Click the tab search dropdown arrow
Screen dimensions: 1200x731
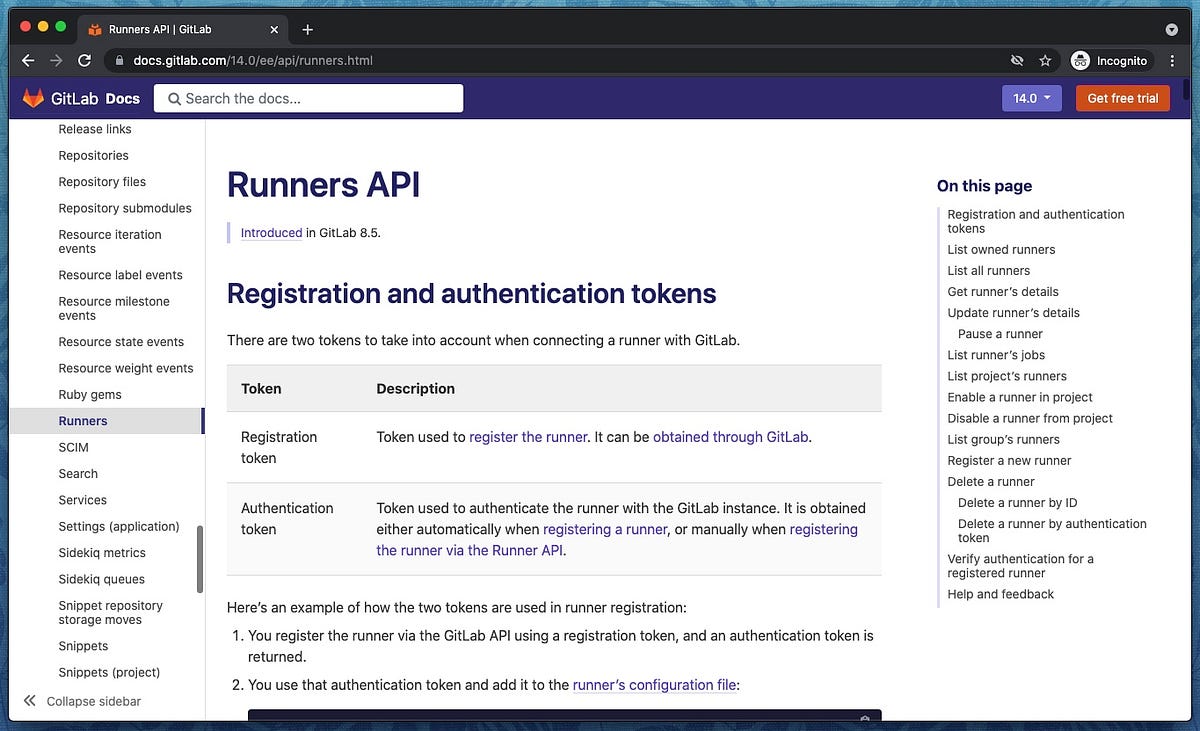click(1172, 30)
